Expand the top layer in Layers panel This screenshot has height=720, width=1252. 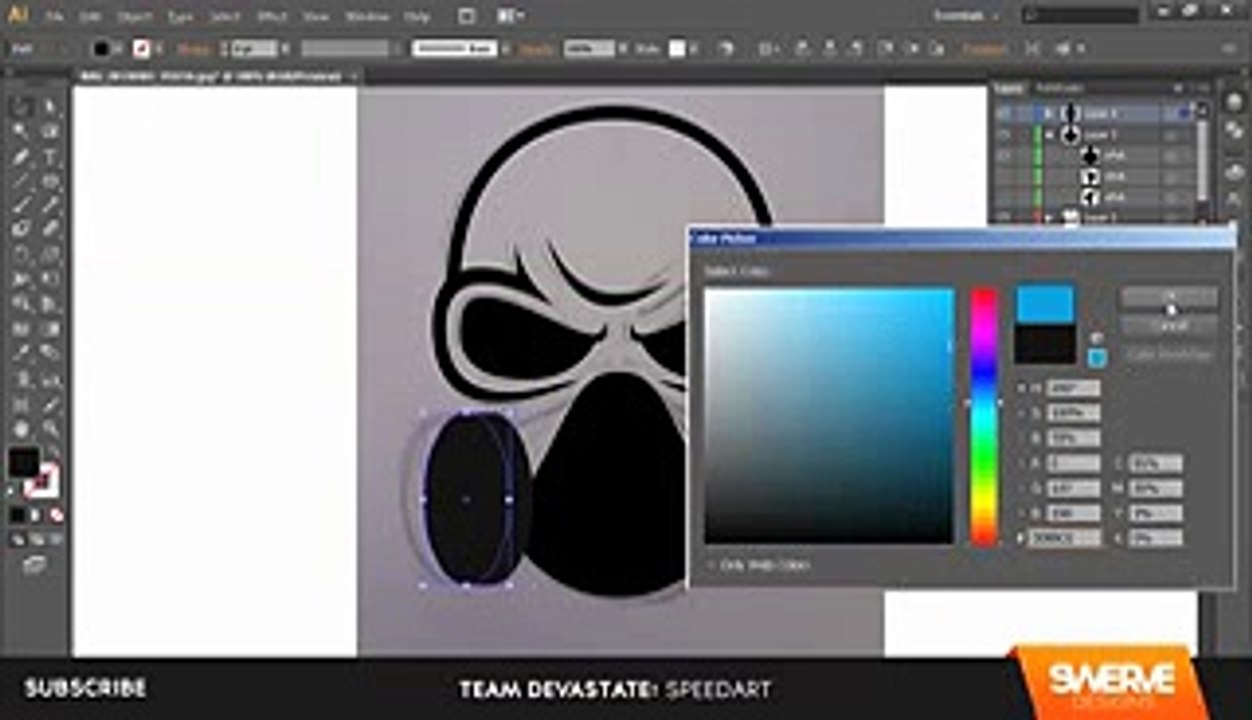click(1048, 113)
